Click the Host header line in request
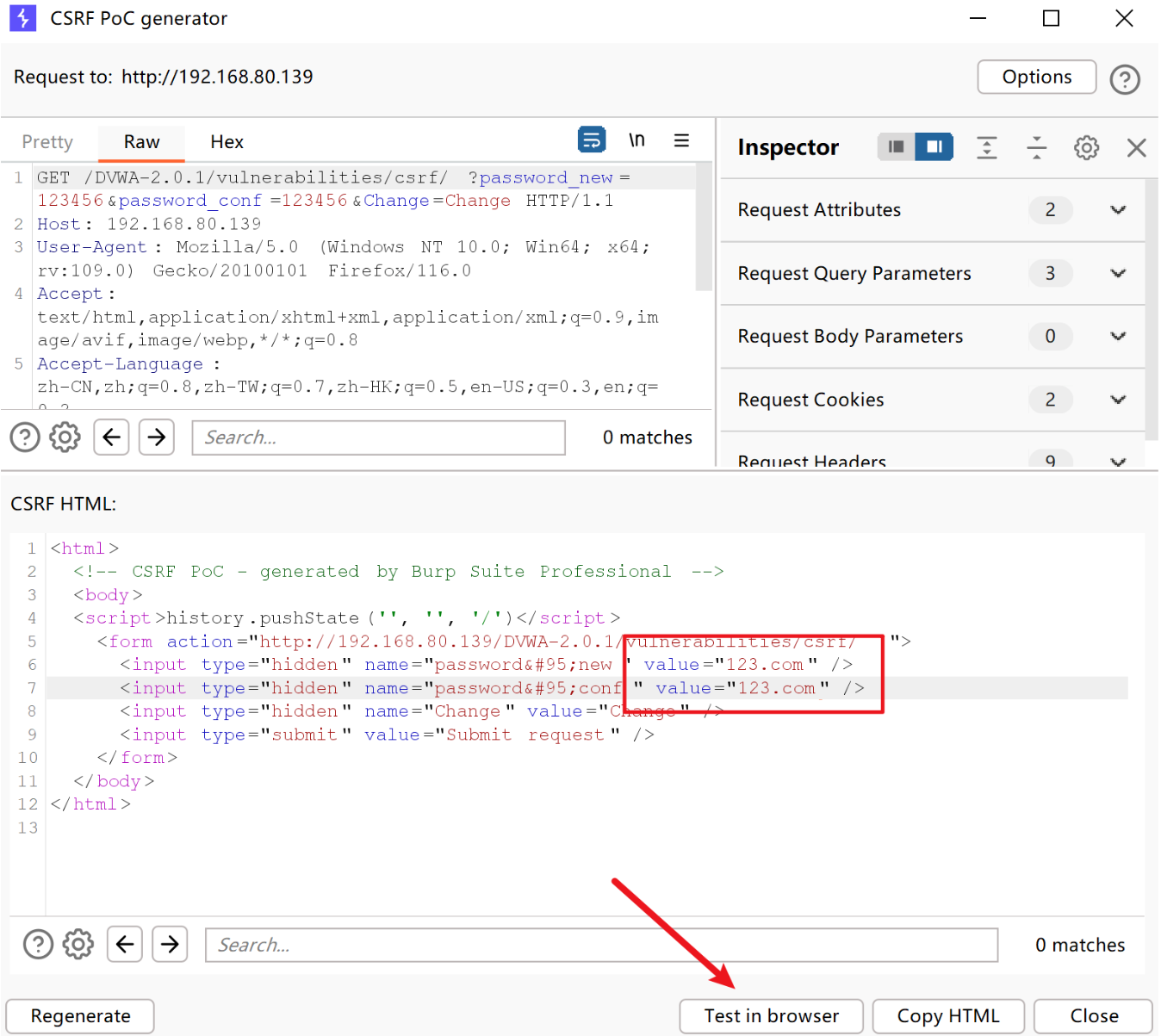Image resolution: width=1161 pixels, height=1036 pixels. coord(149,224)
